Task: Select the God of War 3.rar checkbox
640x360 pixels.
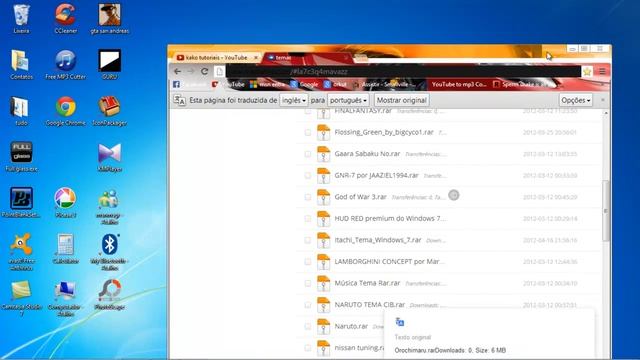Action: pyautogui.click(x=308, y=197)
